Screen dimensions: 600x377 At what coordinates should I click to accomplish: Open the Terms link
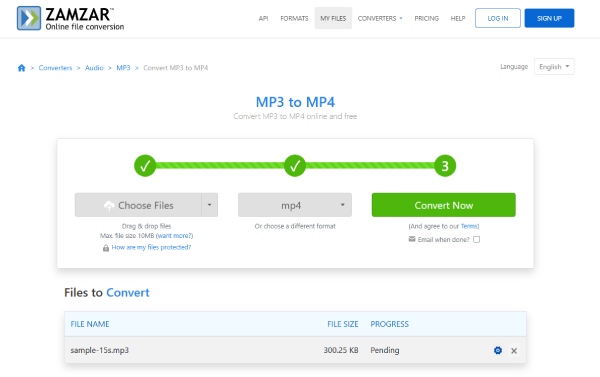pyautogui.click(x=469, y=226)
